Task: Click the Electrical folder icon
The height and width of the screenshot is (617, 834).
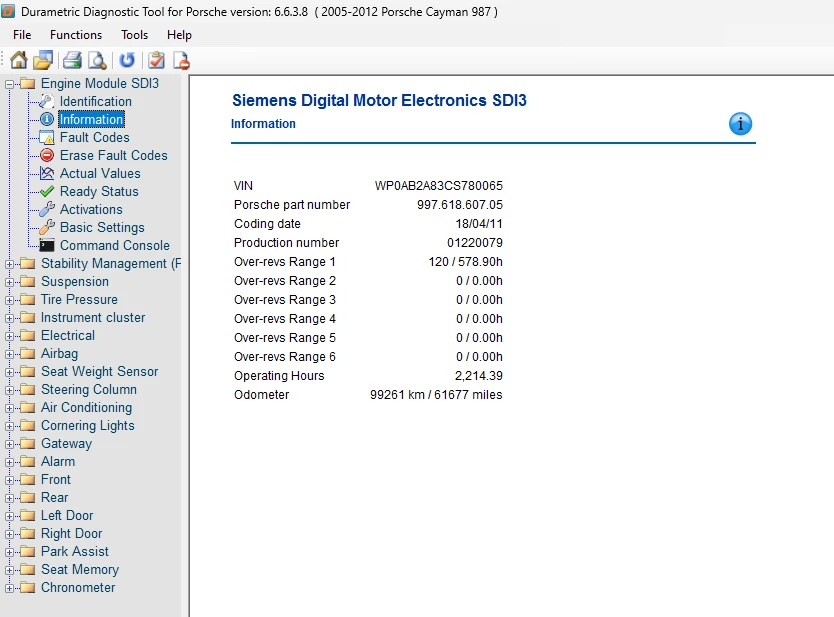Action: [27, 336]
